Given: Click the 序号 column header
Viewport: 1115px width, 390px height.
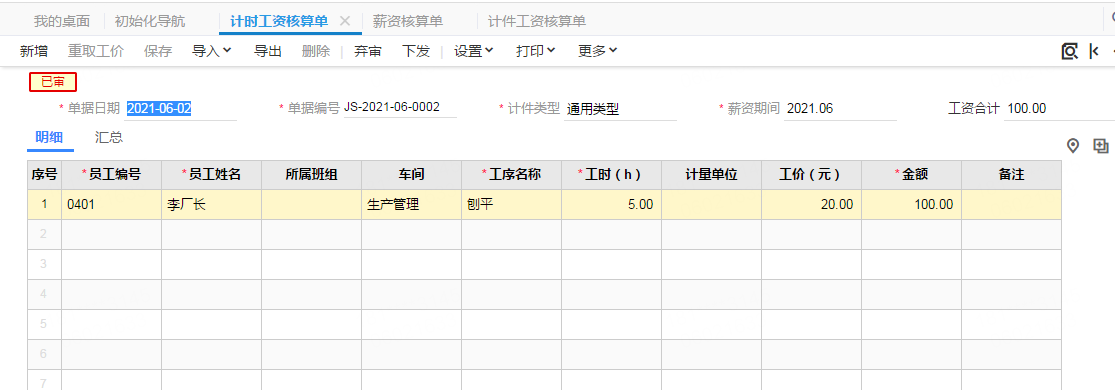Looking at the screenshot, I should tap(44, 174).
